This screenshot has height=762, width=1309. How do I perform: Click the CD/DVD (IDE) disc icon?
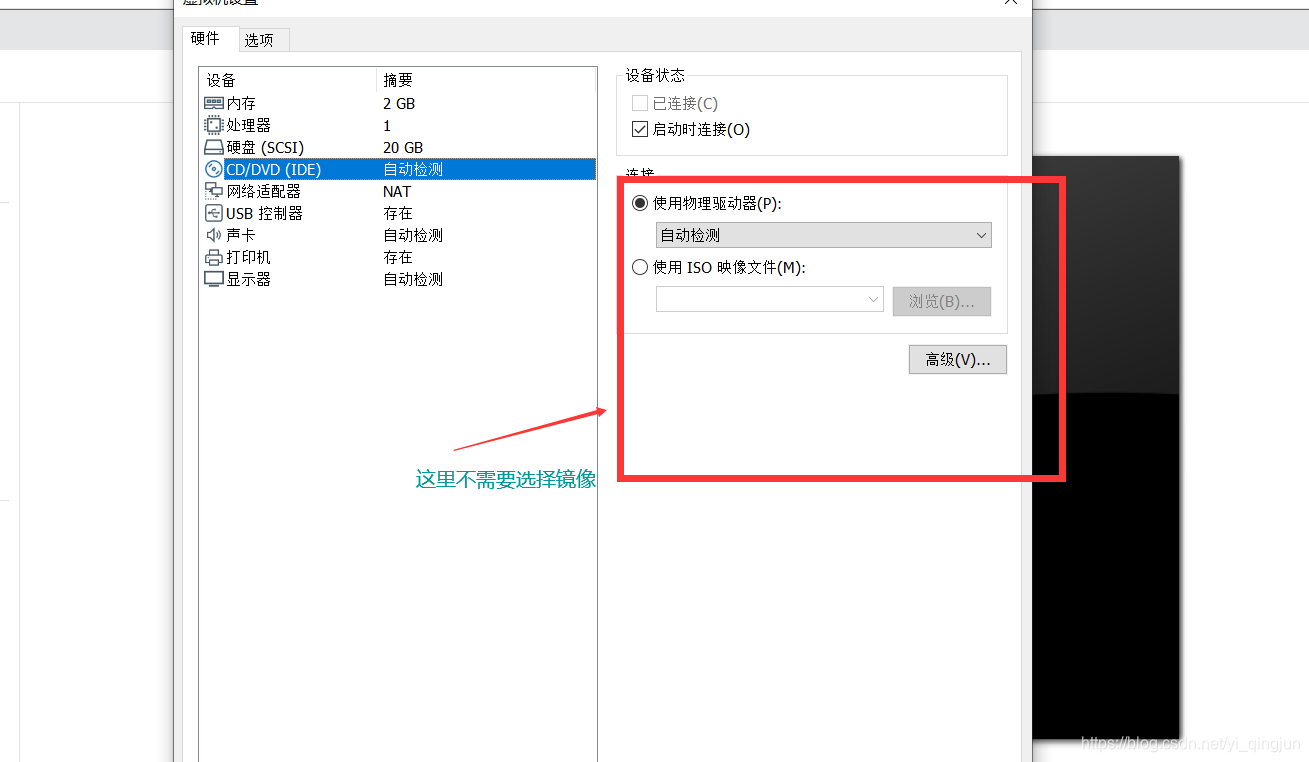(x=215, y=169)
